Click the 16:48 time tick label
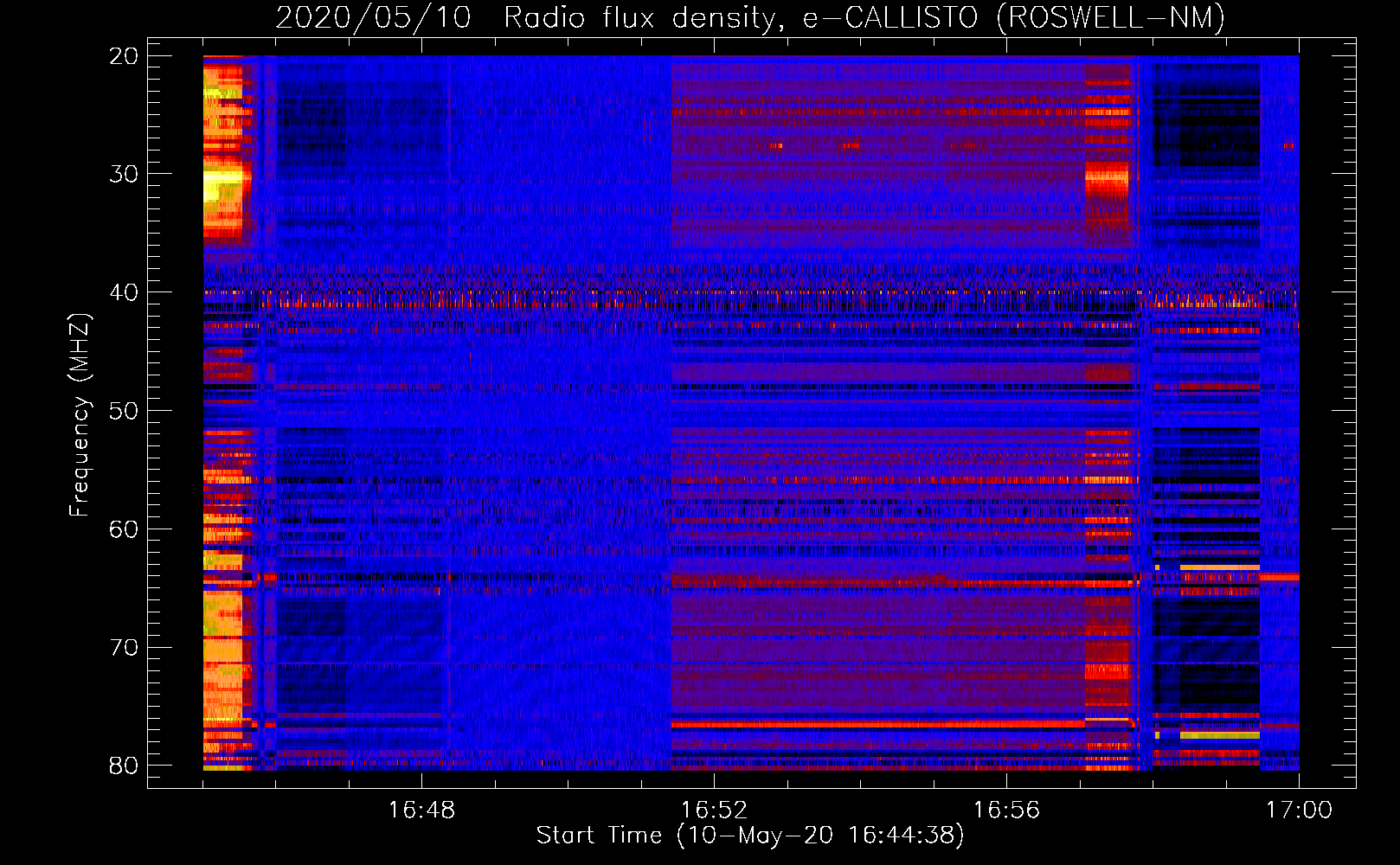1400x865 pixels. 421,810
